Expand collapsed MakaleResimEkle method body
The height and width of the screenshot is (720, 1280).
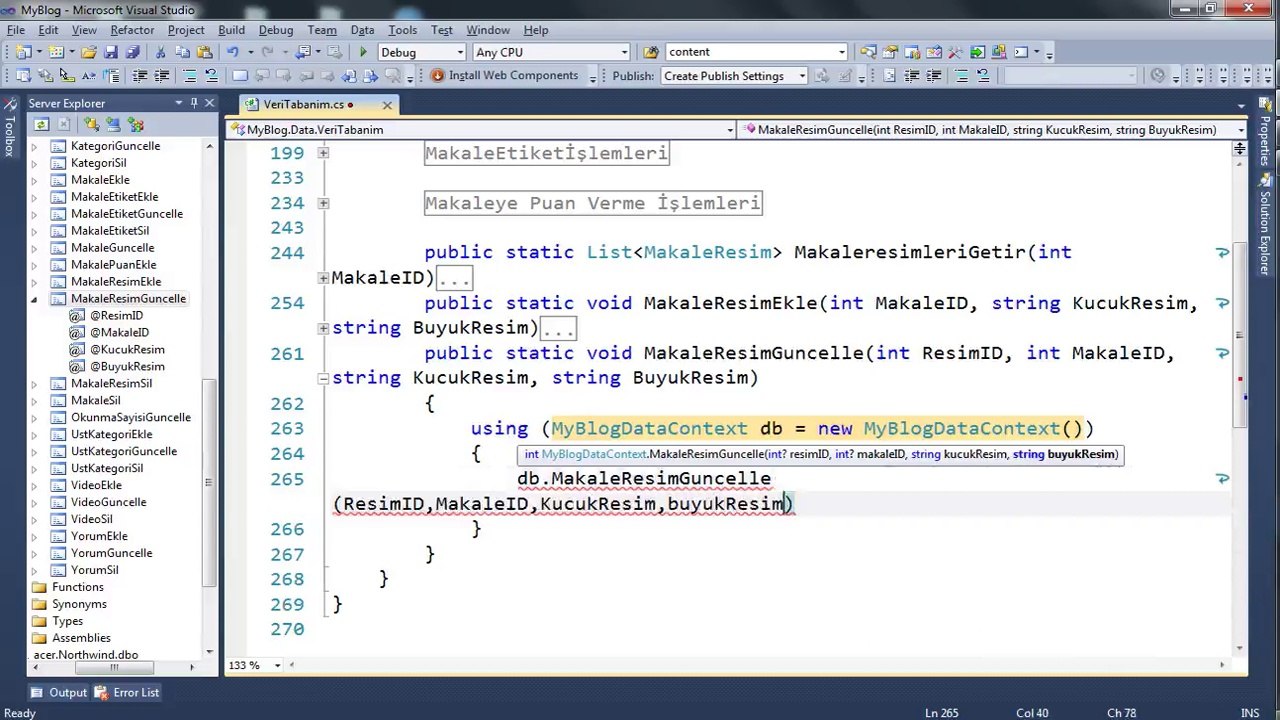click(x=323, y=328)
